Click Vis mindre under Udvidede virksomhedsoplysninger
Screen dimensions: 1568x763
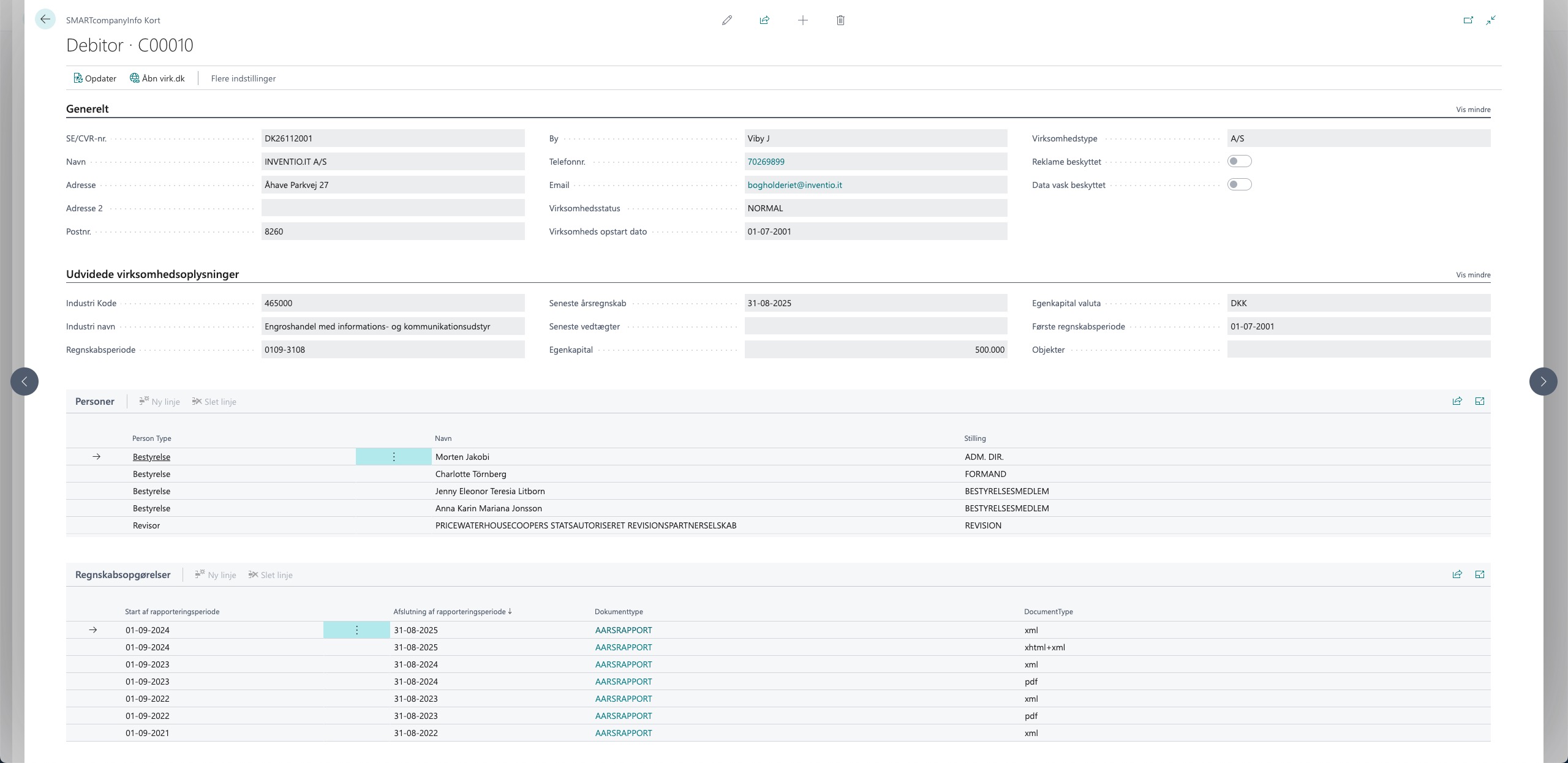coord(1473,275)
